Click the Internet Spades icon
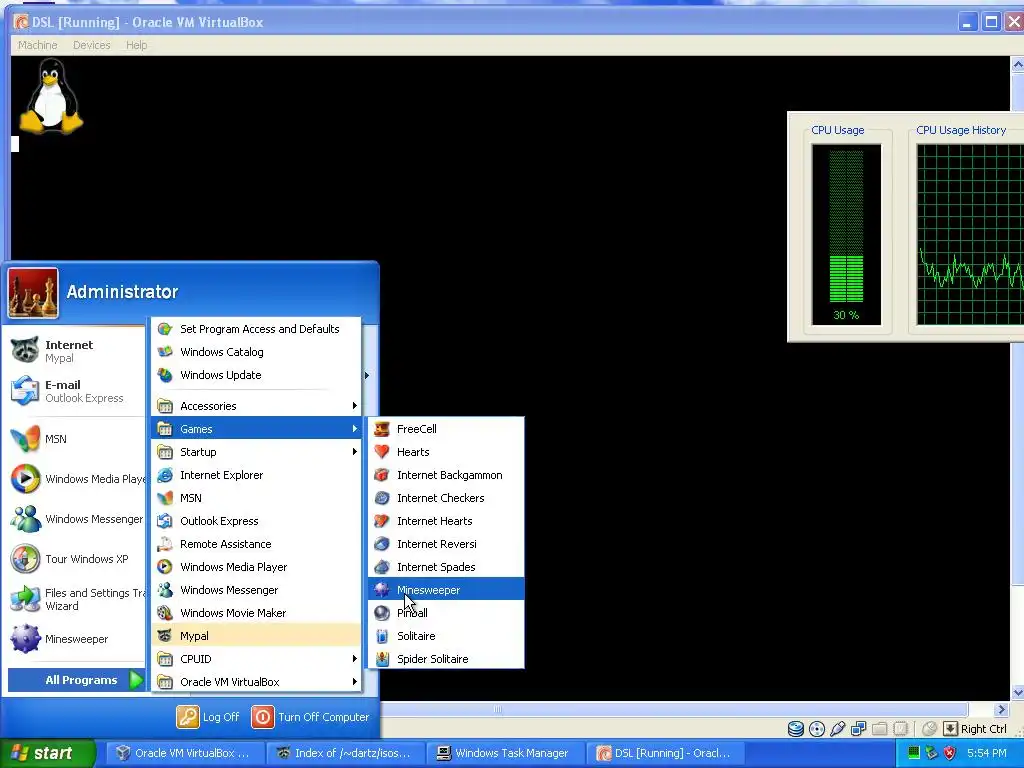The width and height of the screenshot is (1024, 768). [x=382, y=567]
